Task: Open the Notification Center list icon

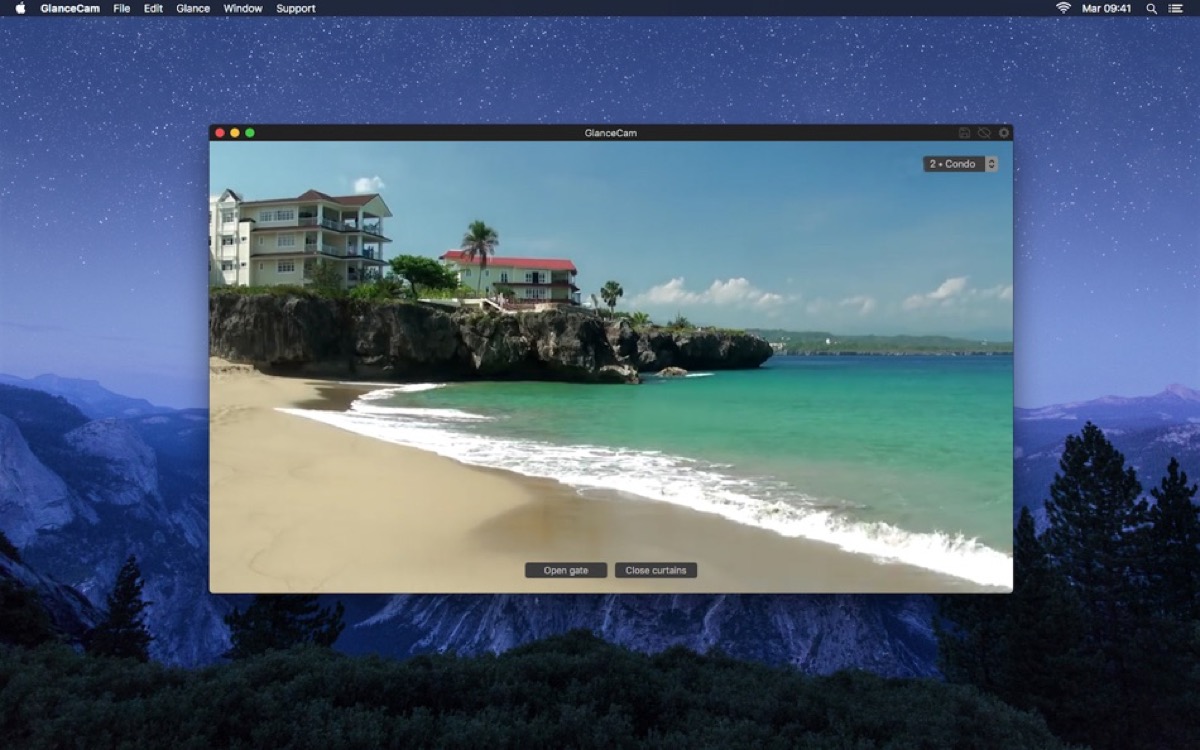Action: pyautogui.click(x=1175, y=8)
